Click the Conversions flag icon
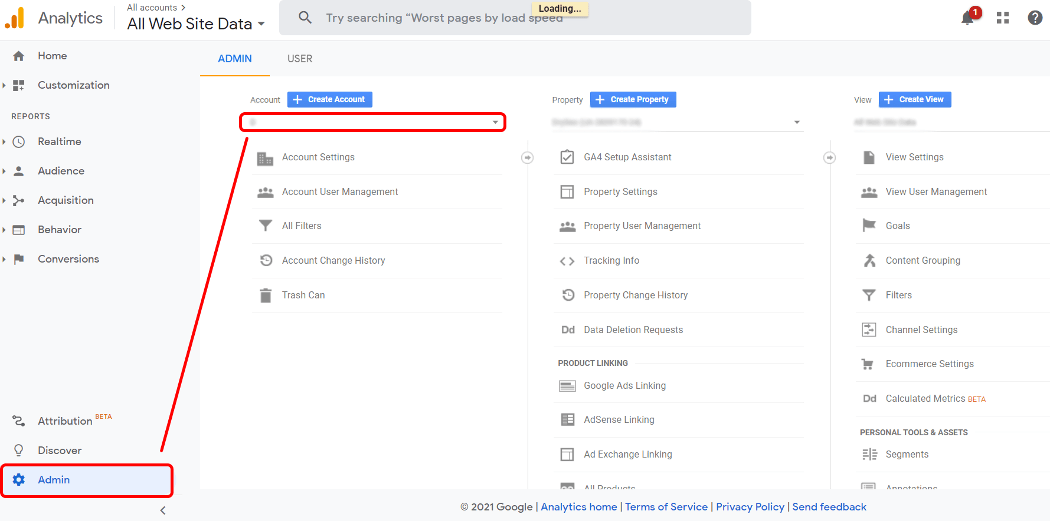Viewport: 1052px width, 522px height. 19,259
